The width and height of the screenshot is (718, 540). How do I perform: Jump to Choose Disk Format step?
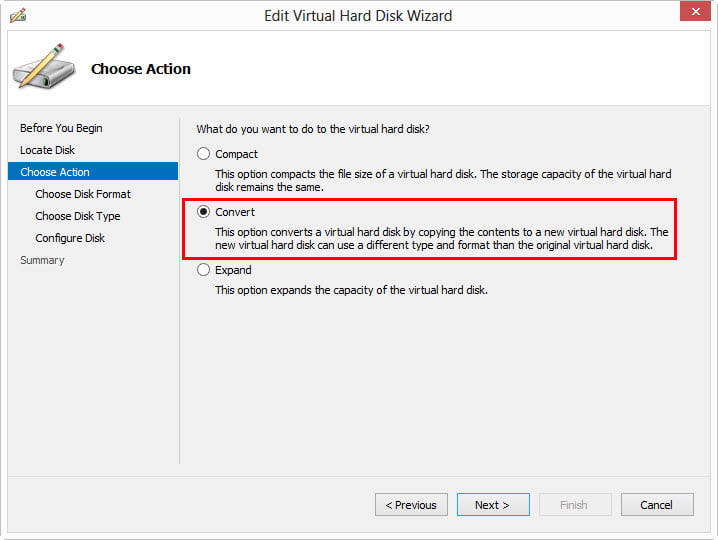coord(83,194)
